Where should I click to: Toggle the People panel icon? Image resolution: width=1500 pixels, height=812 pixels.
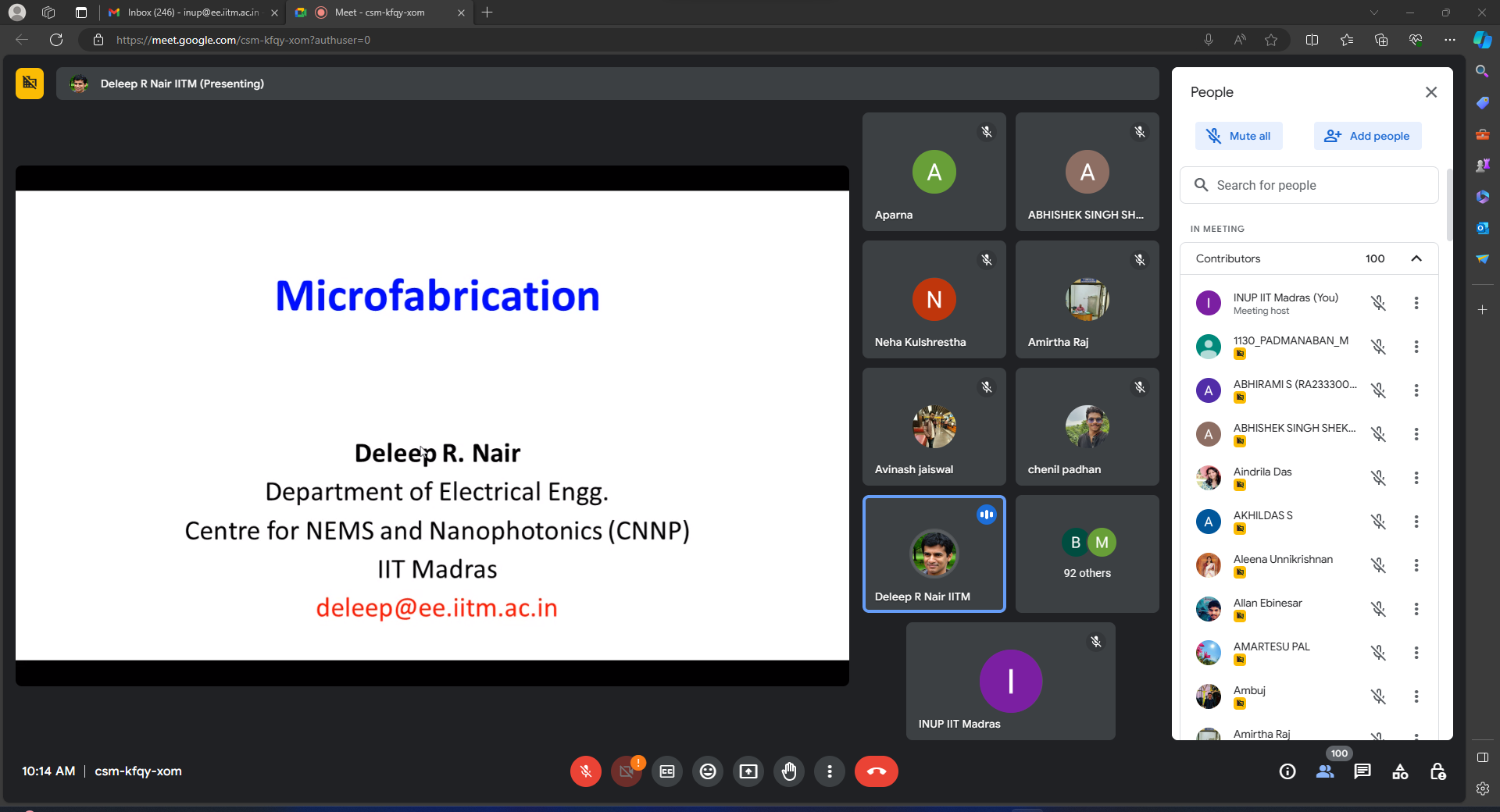pos(1325,771)
